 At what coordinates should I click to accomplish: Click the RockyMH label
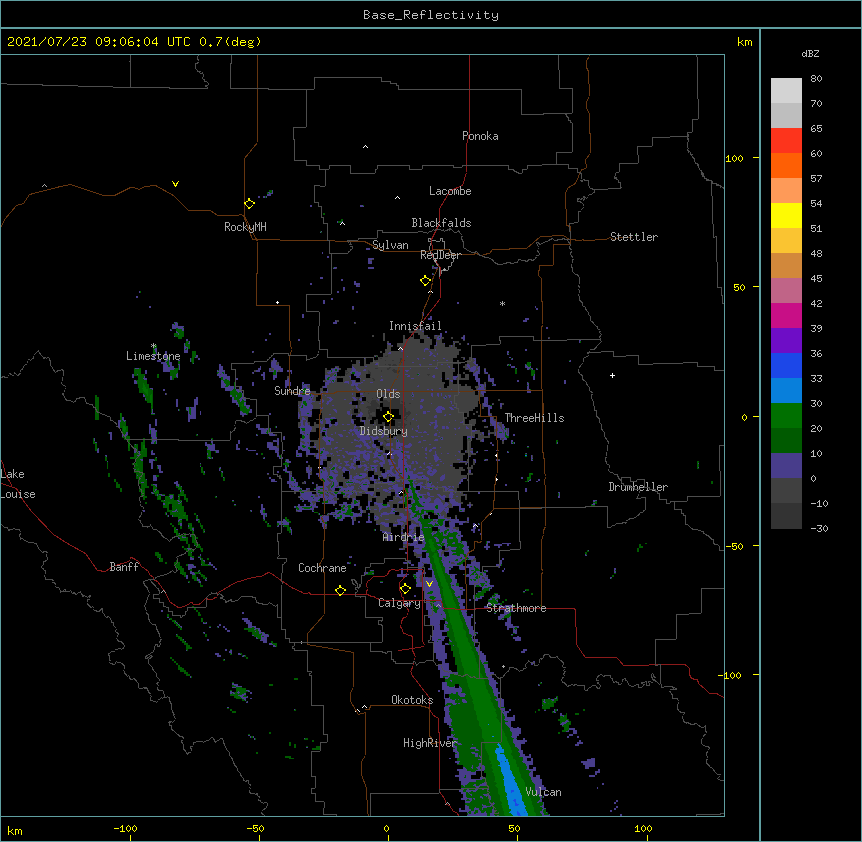click(245, 227)
